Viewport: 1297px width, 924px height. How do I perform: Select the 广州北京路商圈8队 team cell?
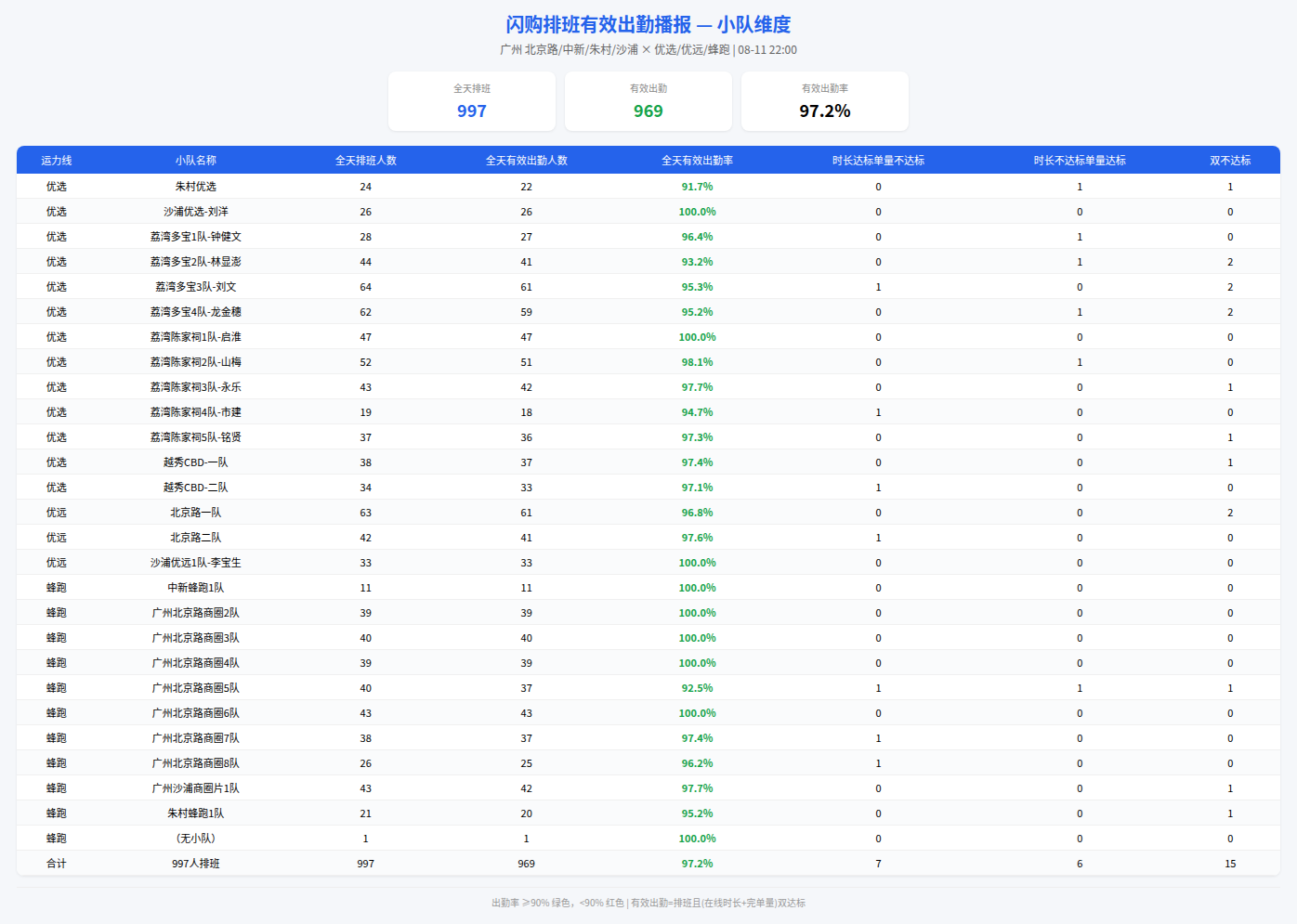pos(196,763)
